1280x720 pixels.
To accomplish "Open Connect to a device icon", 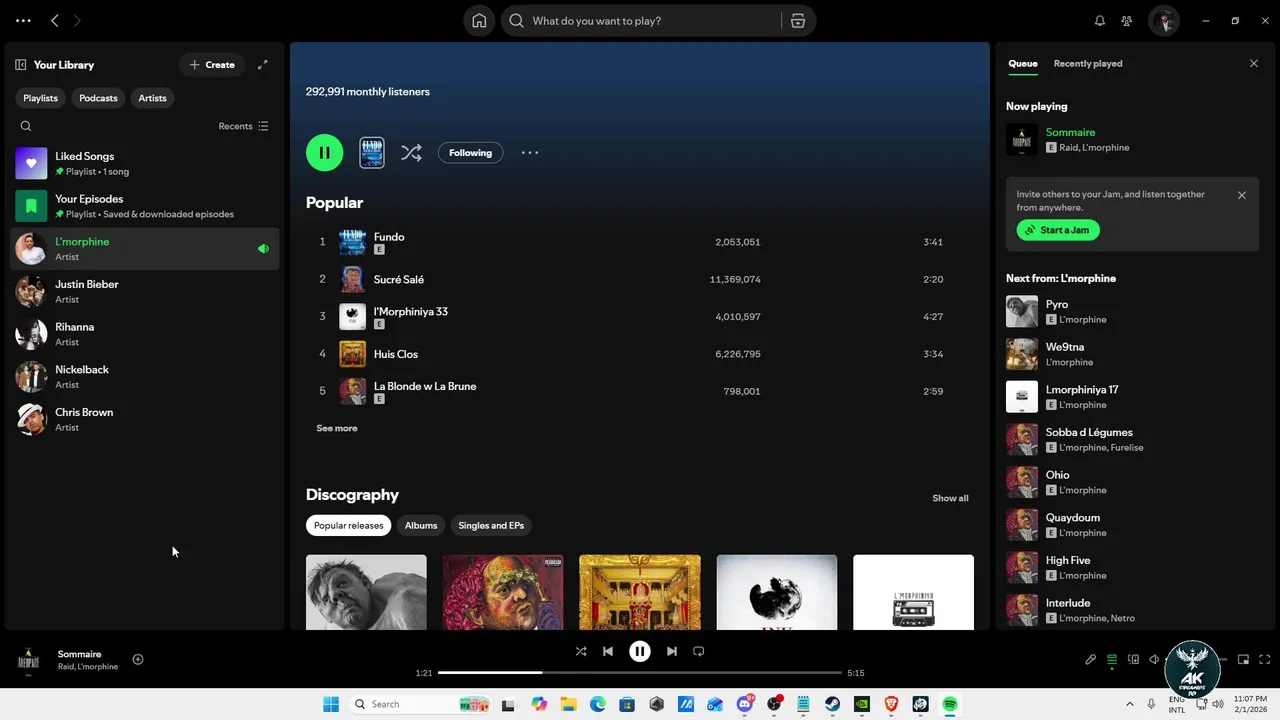I will point(1134,660).
